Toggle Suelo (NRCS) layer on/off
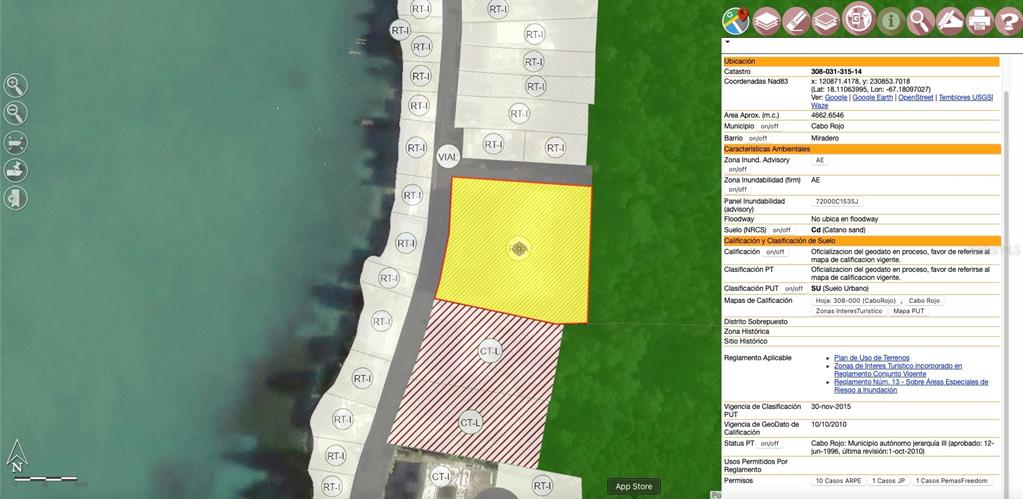1023x499 pixels. pyautogui.click(x=783, y=230)
